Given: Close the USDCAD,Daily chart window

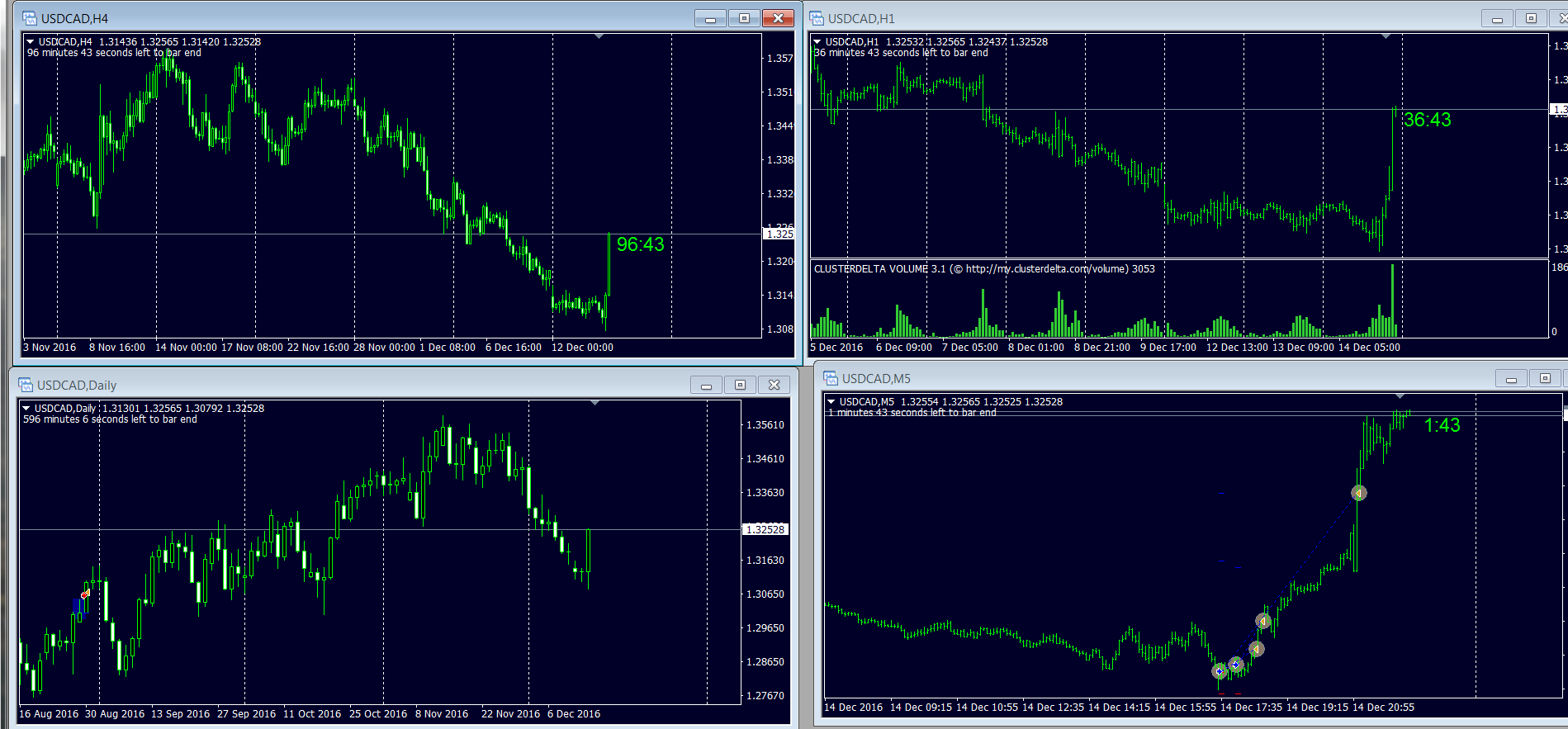Looking at the screenshot, I should point(774,385).
